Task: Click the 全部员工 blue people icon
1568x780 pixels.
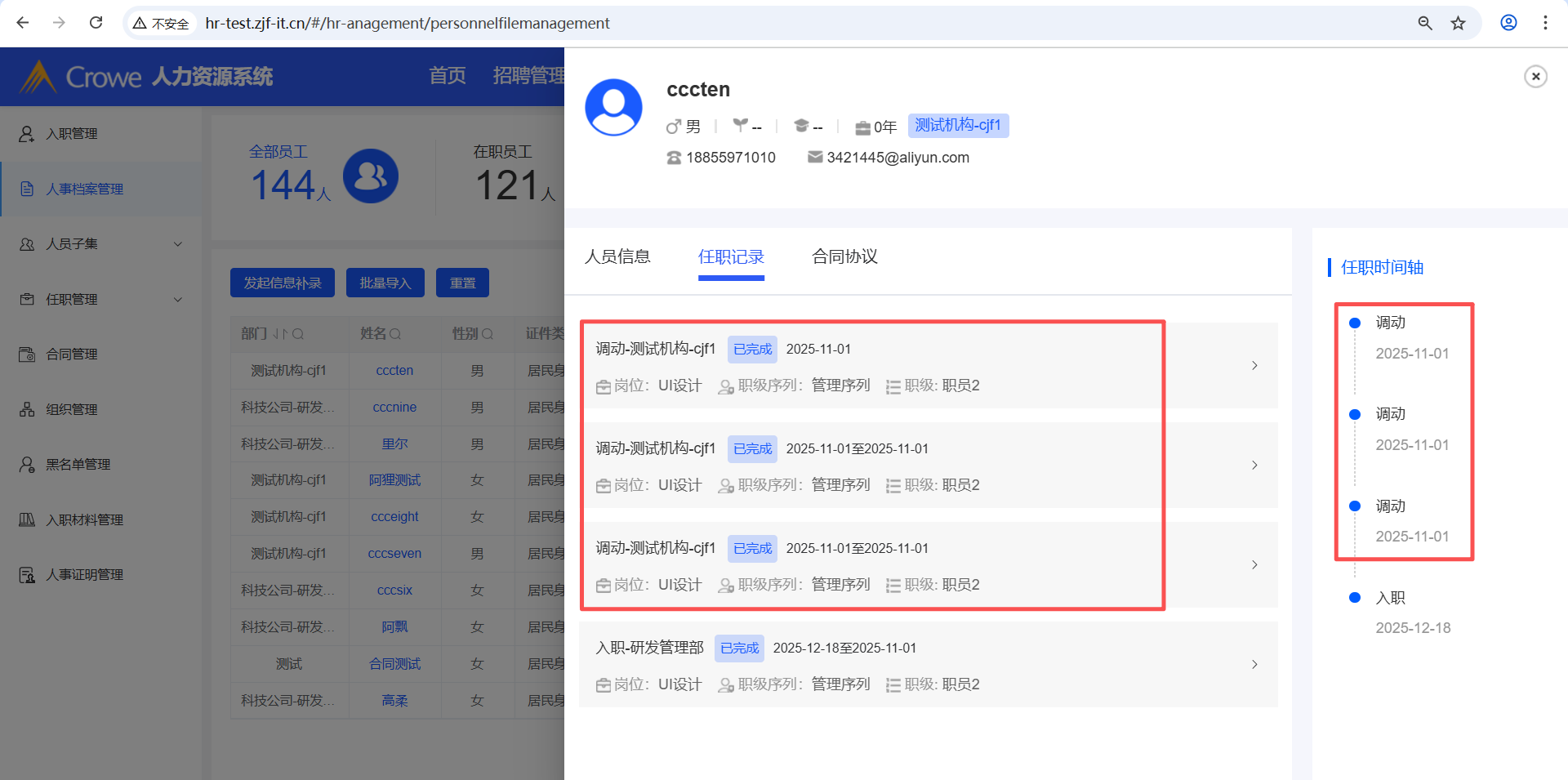Action: coord(370,176)
